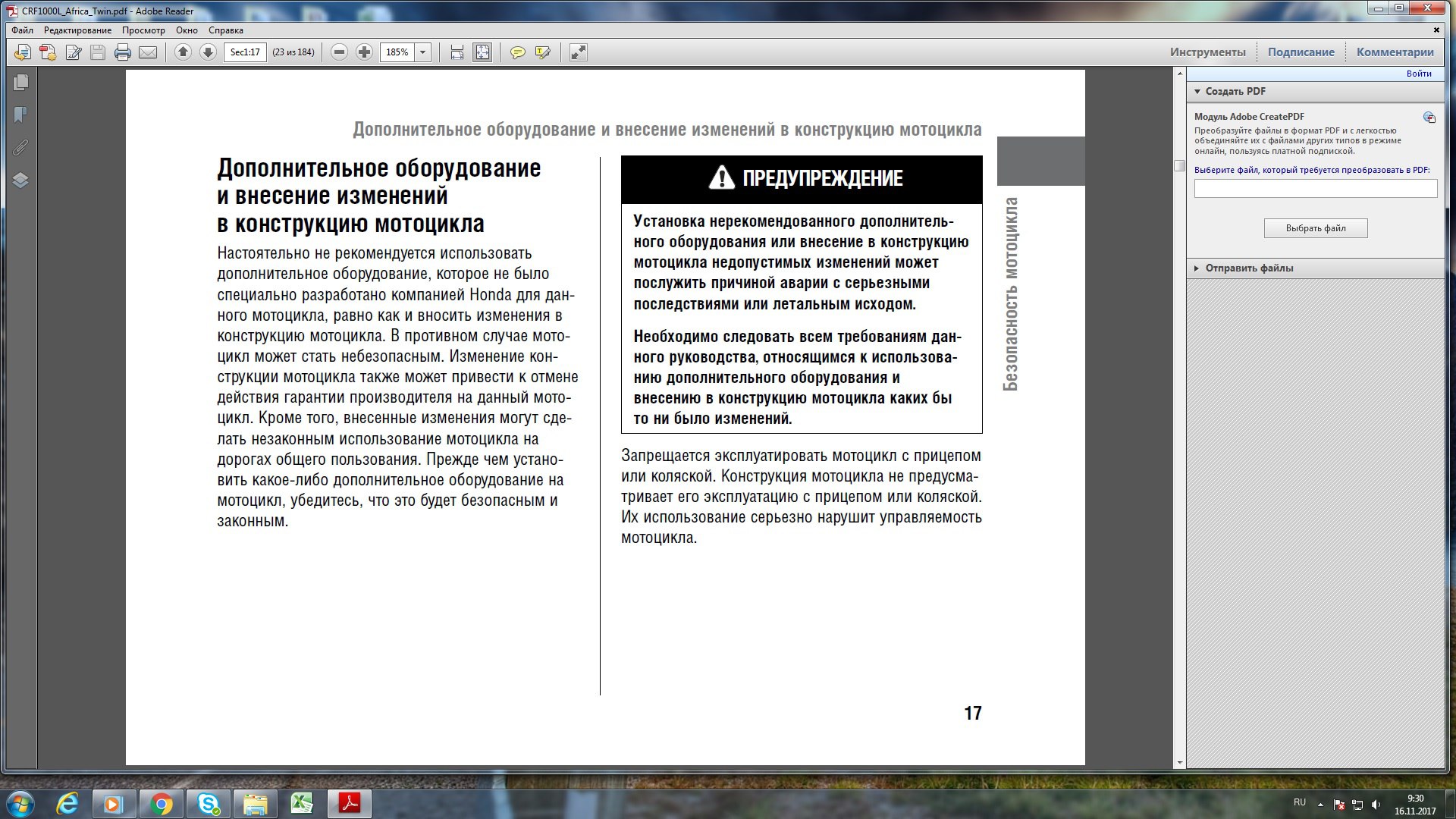The height and width of the screenshot is (819, 1456).
Task: Click the Zoom in plus button
Action: click(365, 52)
